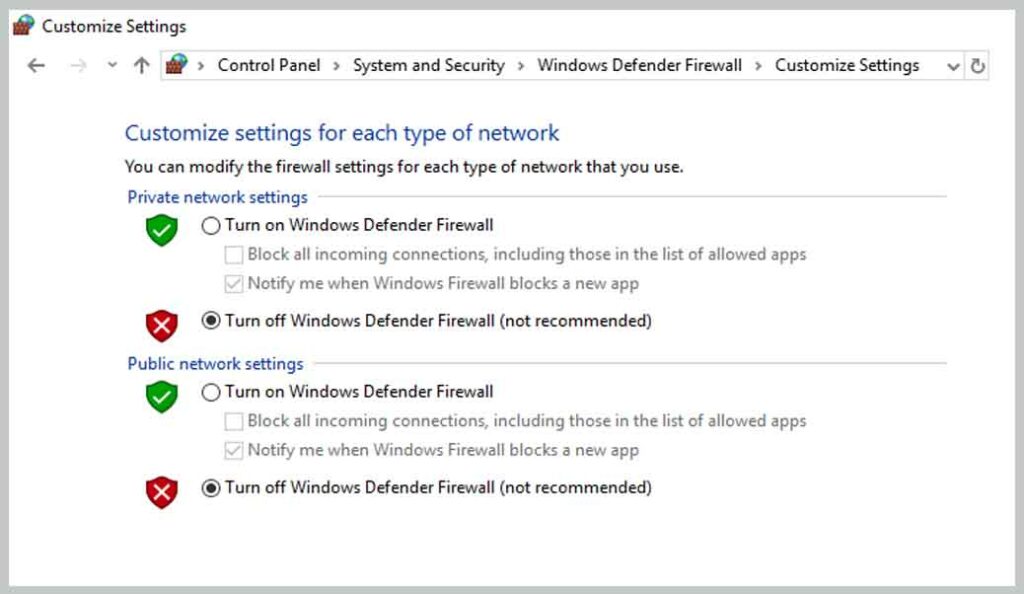1024x594 pixels.
Task: Expand recent pages next to the forward arrow
Action: click(x=111, y=65)
